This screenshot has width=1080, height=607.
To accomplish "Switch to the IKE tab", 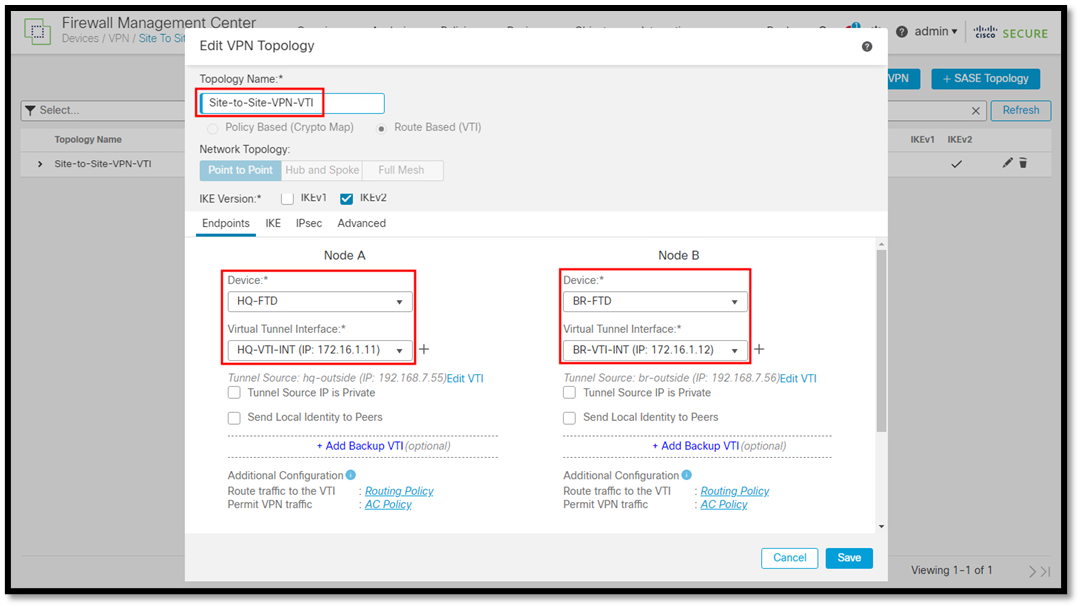I will pyautogui.click(x=273, y=223).
